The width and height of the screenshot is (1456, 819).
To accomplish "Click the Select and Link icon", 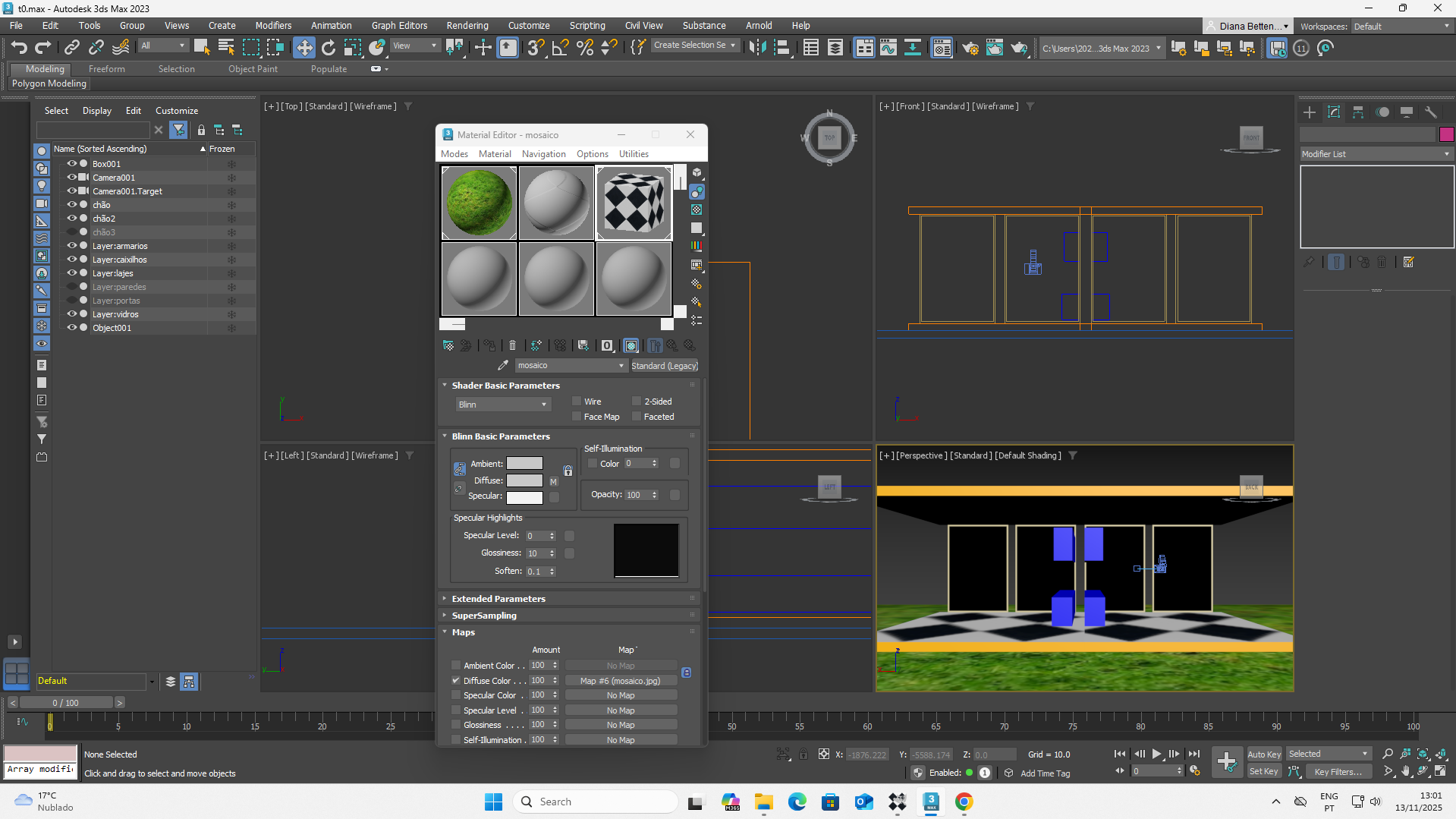I will pos(71,48).
